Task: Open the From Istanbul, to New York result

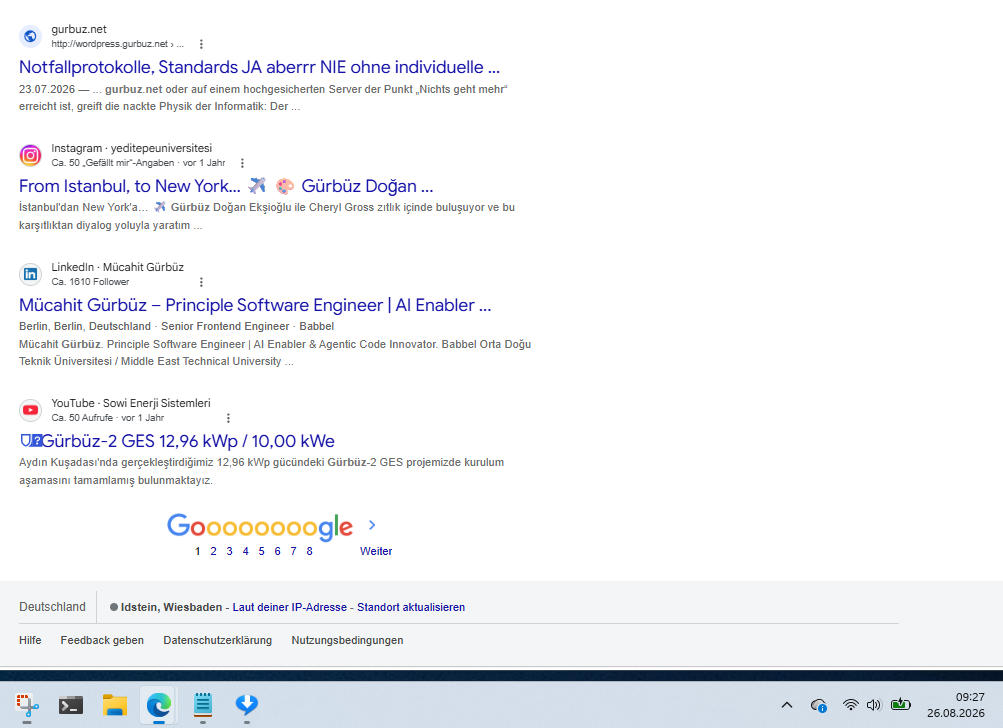Action: pos(226,186)
